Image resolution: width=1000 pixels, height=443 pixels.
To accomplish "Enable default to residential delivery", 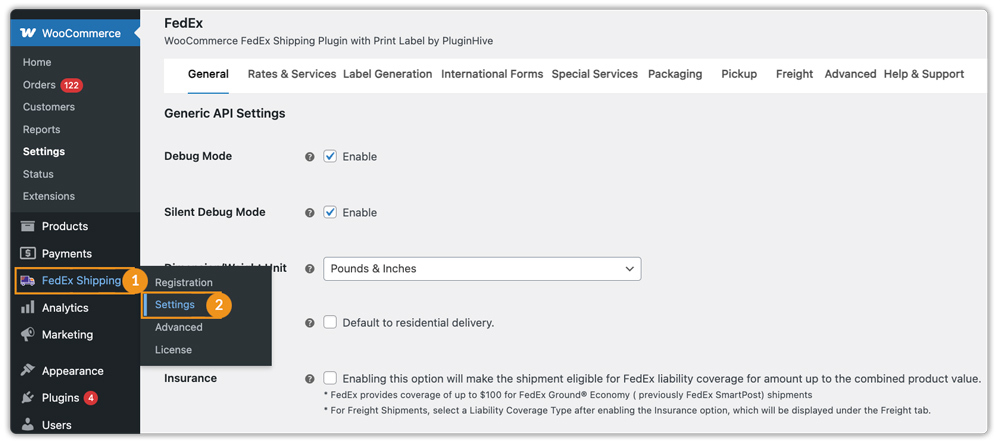I will tap(330, 322).
